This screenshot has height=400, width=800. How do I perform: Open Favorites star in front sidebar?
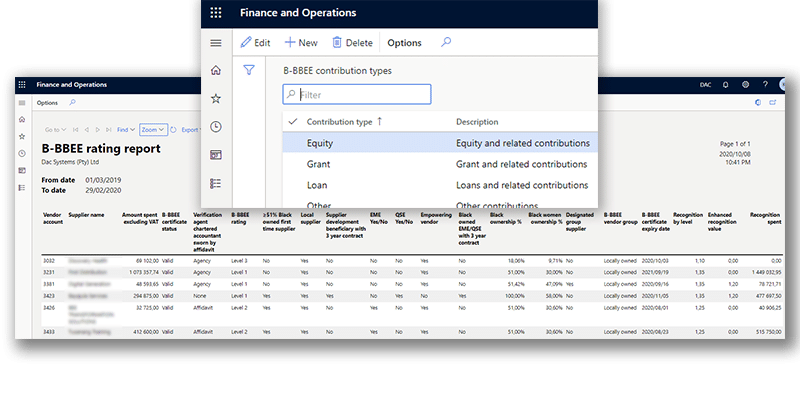[x=216, y=99]
